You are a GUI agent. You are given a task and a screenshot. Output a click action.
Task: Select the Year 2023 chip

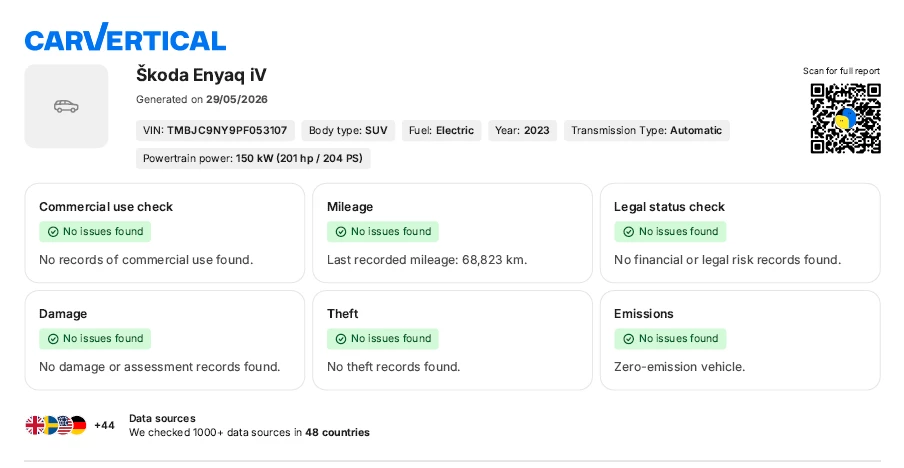pos(522,130)
